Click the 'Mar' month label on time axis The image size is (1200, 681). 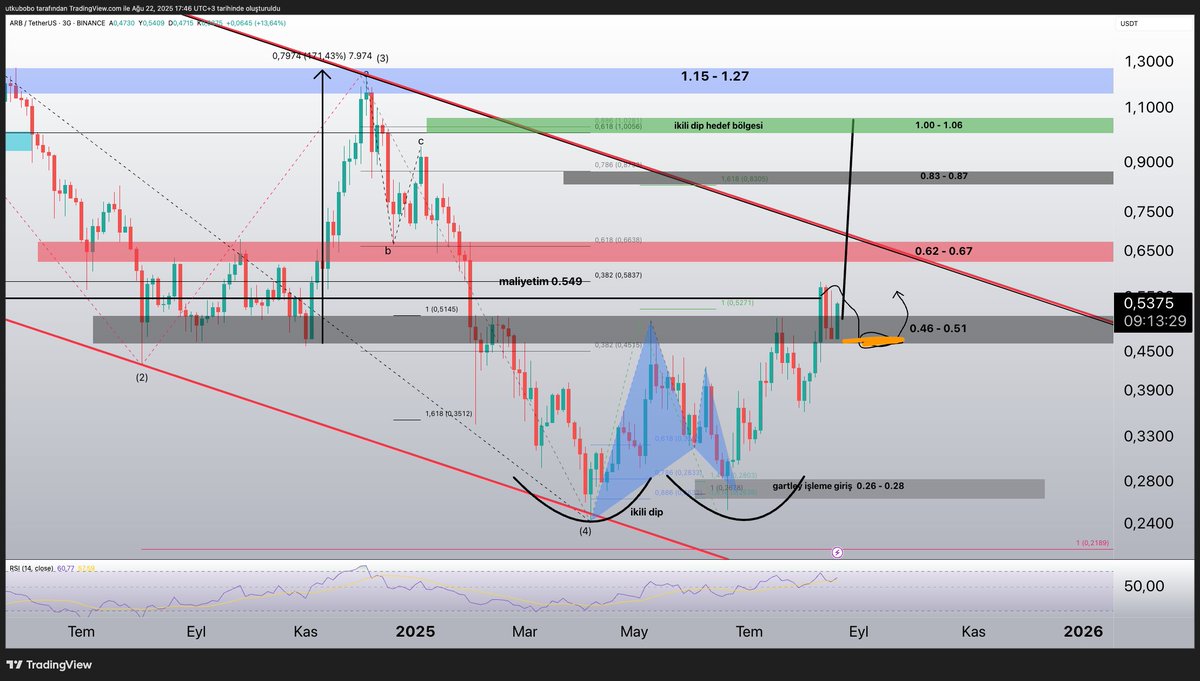(526, 632)
